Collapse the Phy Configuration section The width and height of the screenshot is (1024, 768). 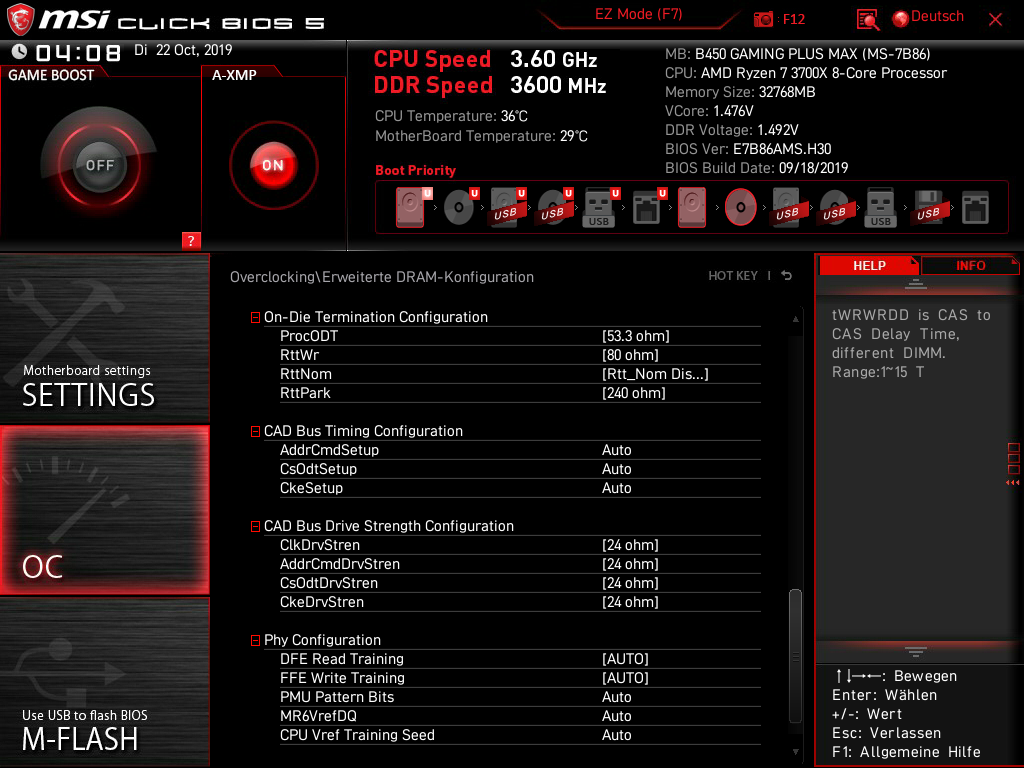click(255, 641)
